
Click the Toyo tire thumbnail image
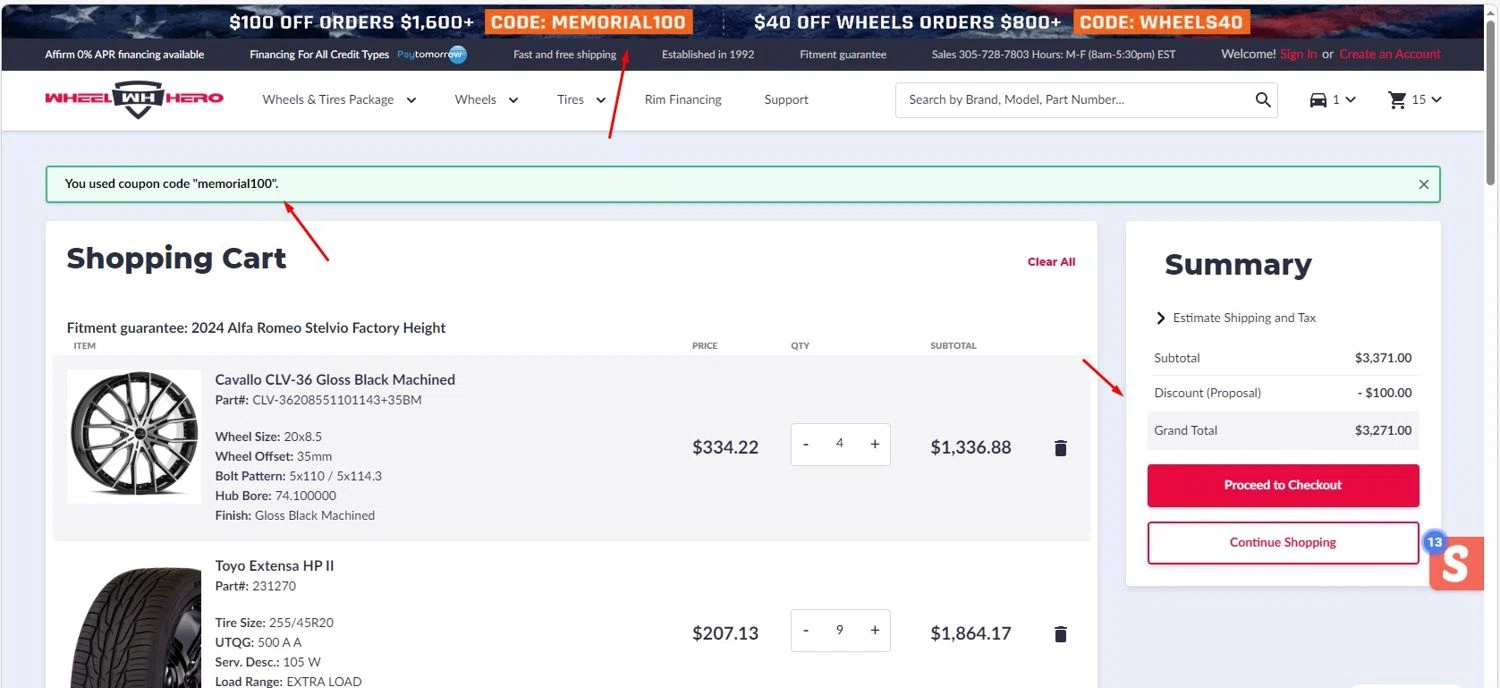click(x=134, y=628)
